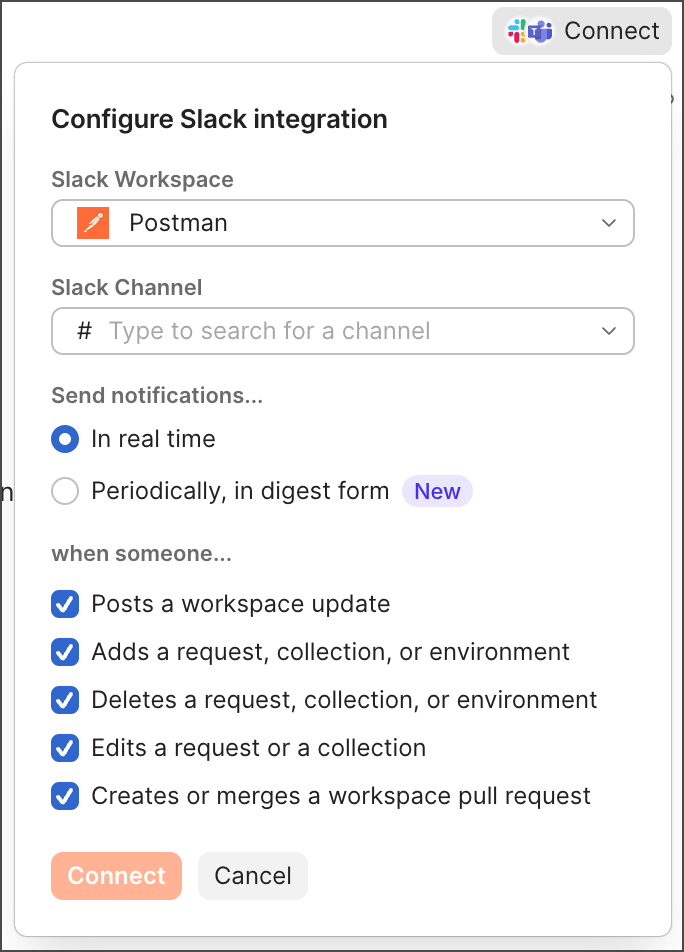684x952 pixels.
Task: Click the Microsoft Teams logo icon
Action: pyautogui.click(x=541, y=31)
